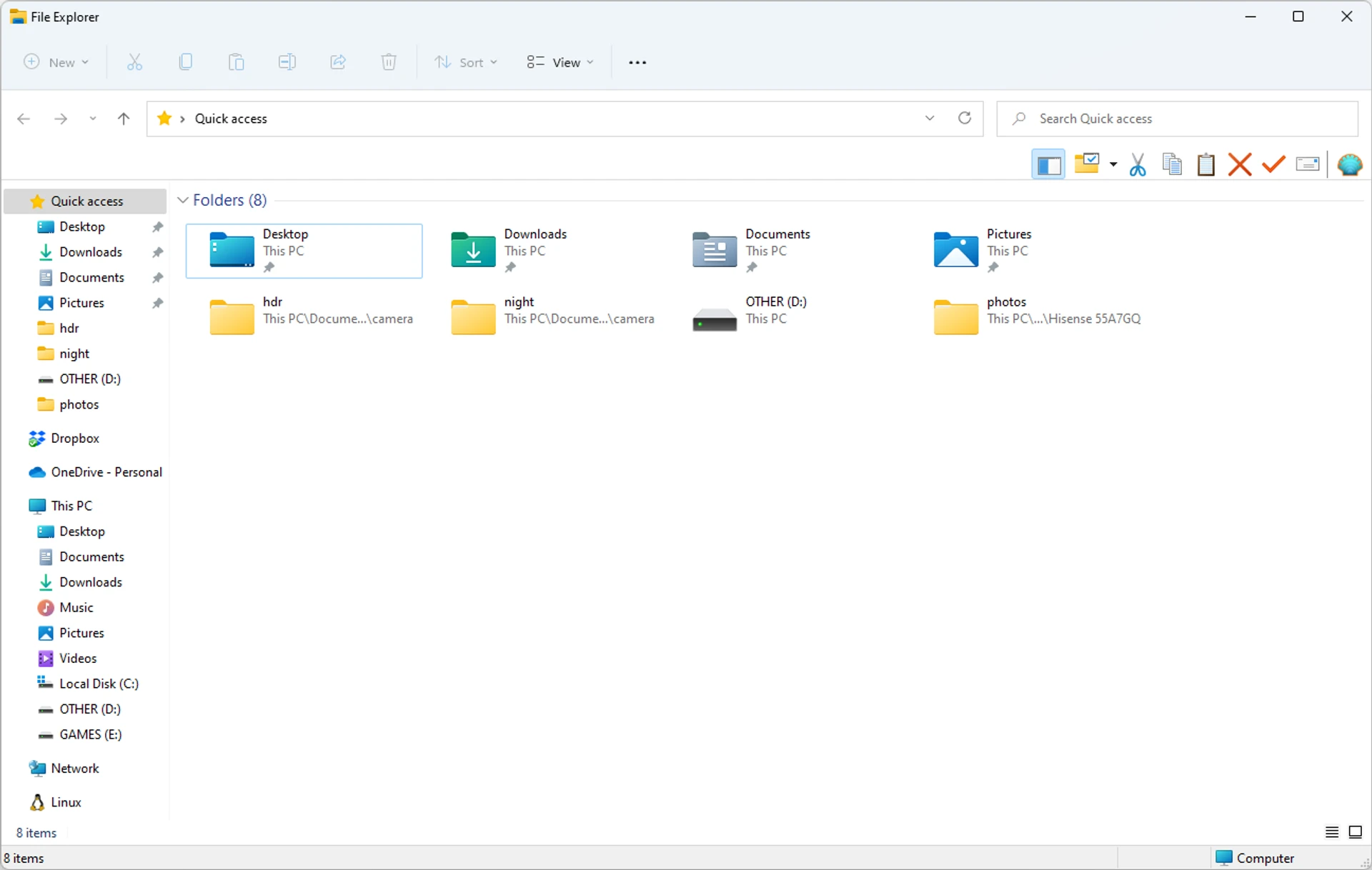Screen dimensions: 1372x870
Task: Click Computer label in bottom status bar
Action: coord(1265,858)
